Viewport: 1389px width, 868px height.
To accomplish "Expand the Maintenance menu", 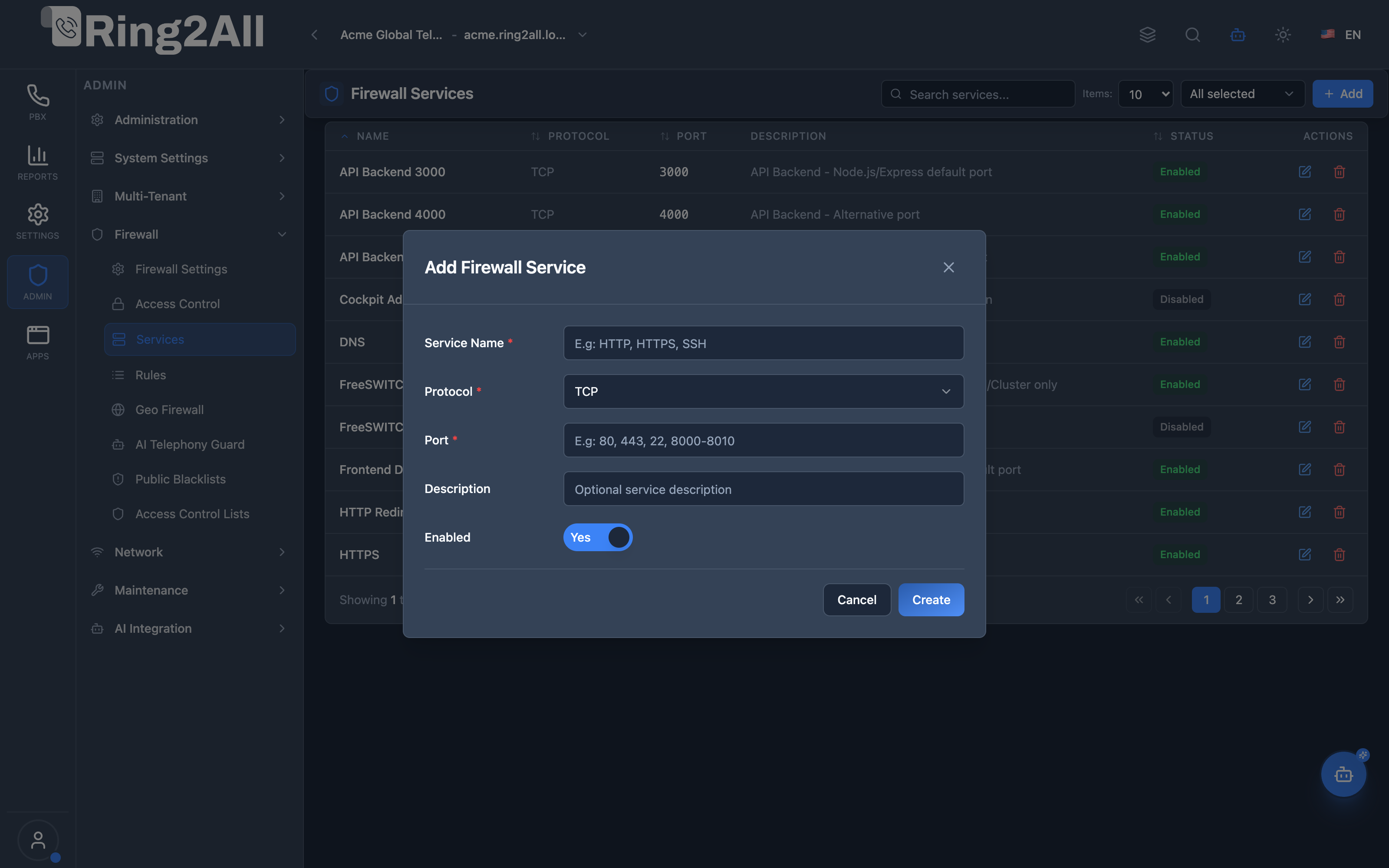I will coord(188,590).
